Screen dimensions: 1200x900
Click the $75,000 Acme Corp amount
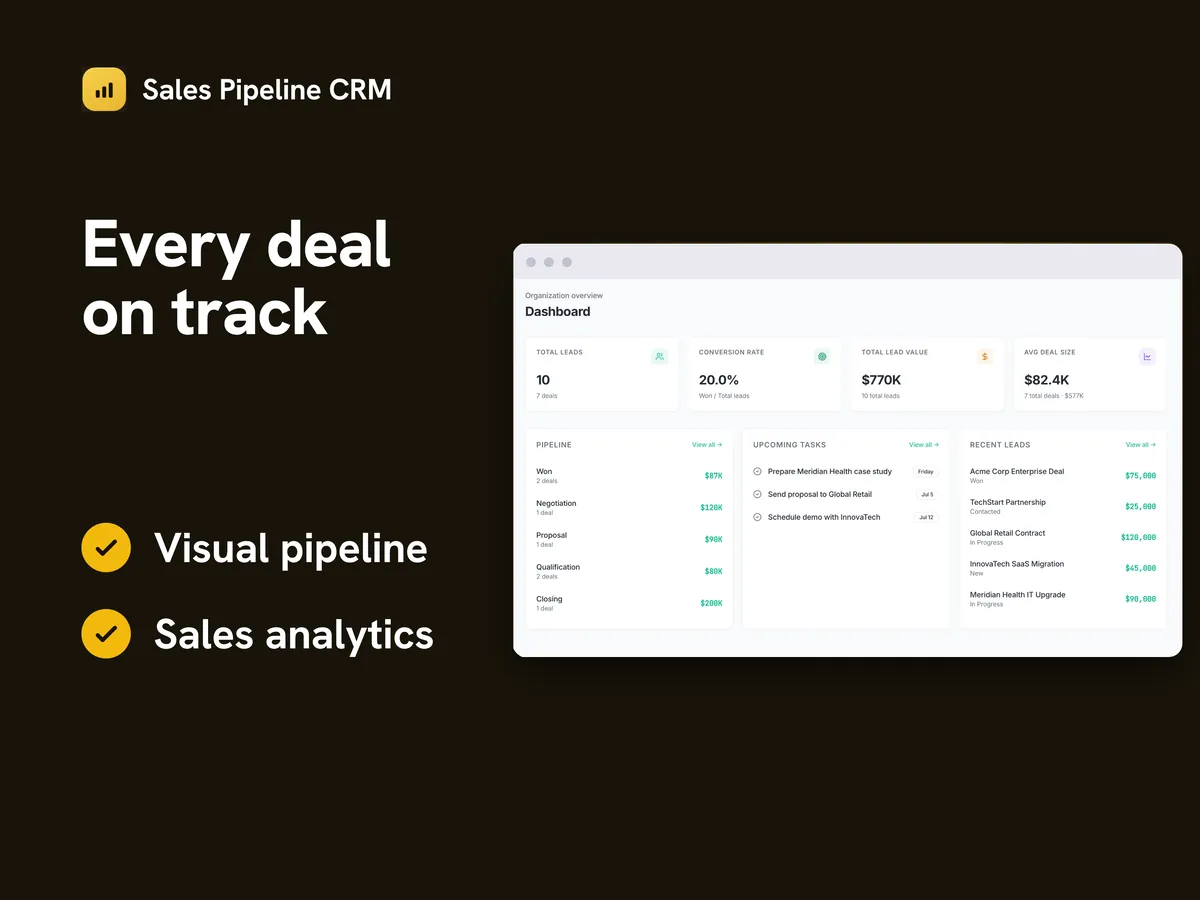click(x=1140, y=476)
